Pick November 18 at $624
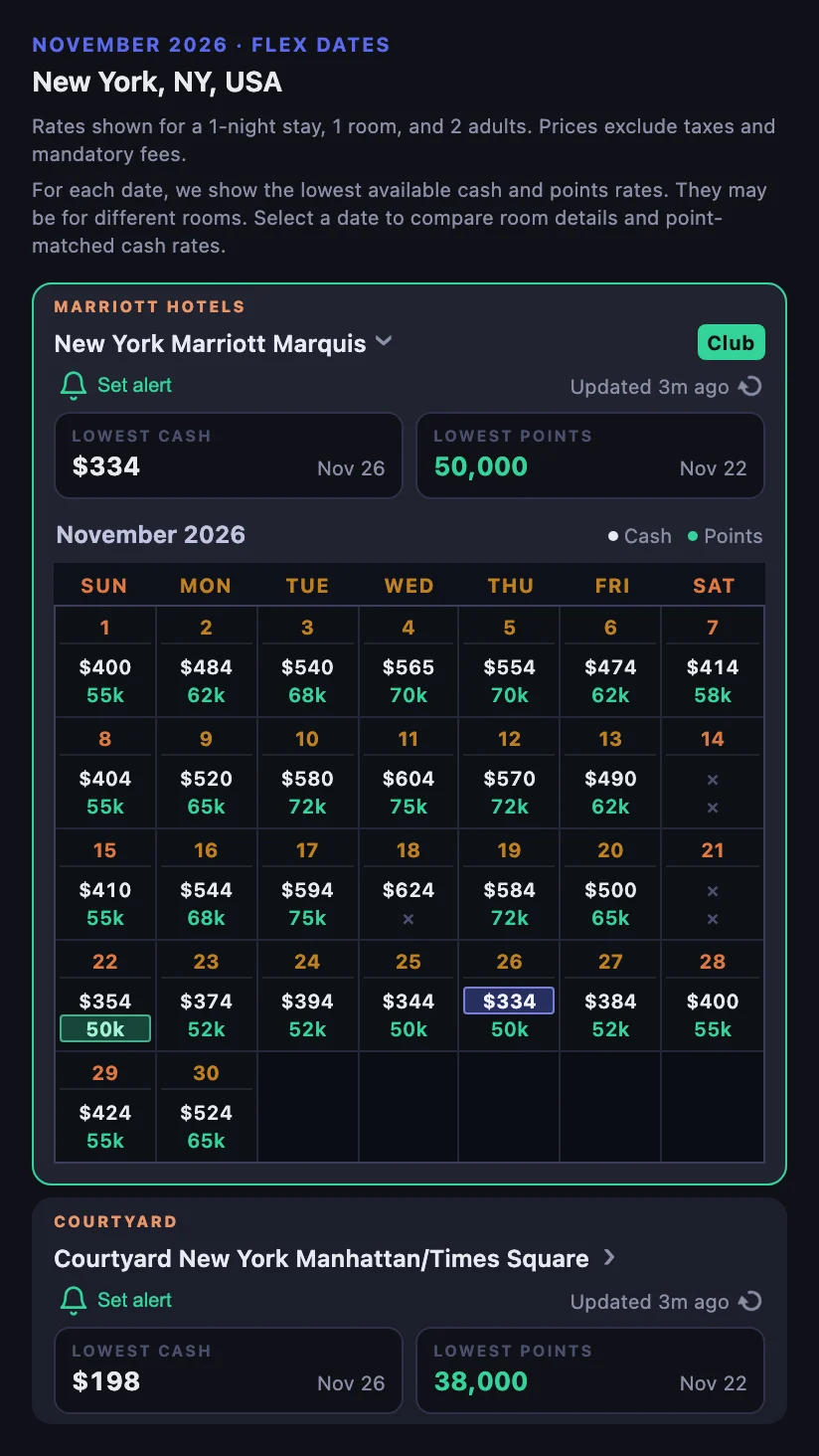 coord(409,884)
